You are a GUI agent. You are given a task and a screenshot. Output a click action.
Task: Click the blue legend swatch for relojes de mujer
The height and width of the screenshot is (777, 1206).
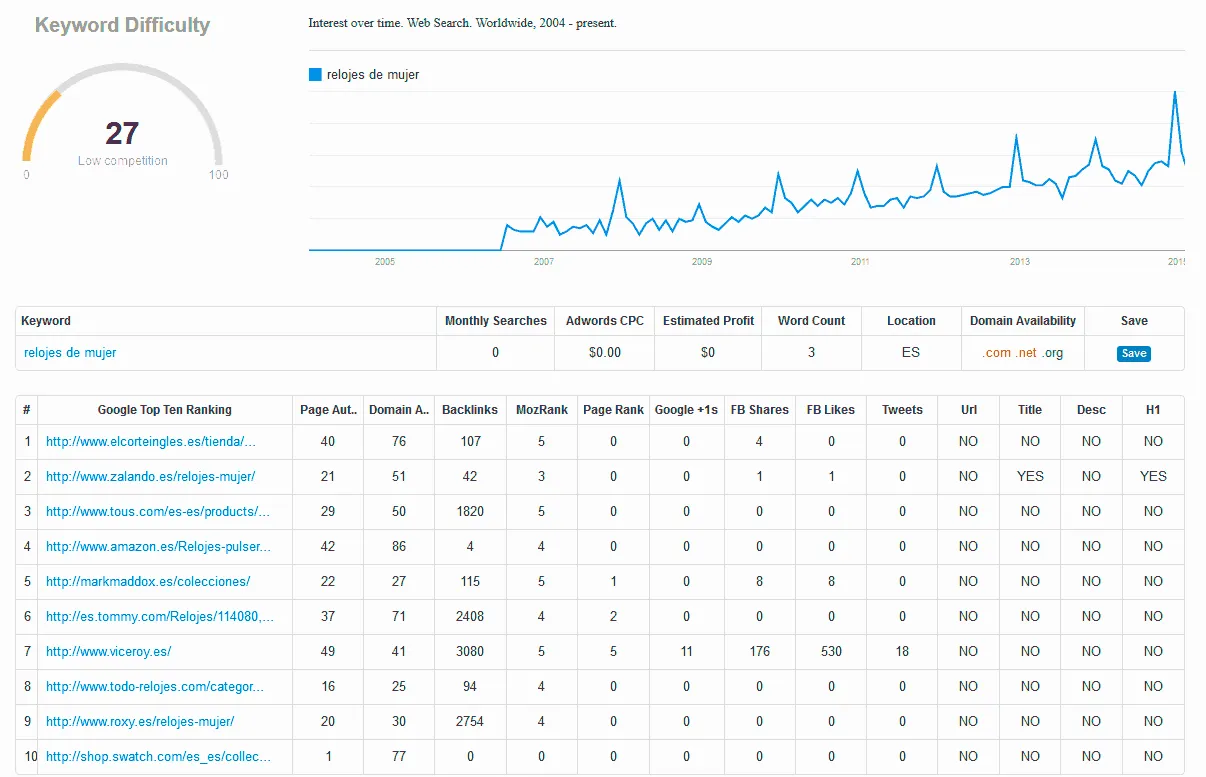(x=315, y=74)
